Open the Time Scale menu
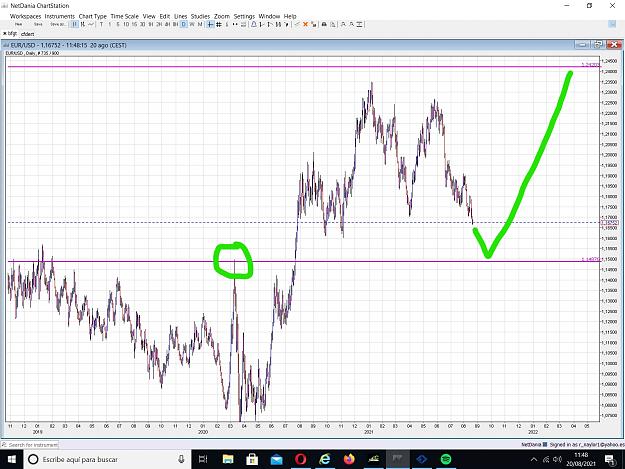This screenshot has height=469, width=625. coord(125,16)
